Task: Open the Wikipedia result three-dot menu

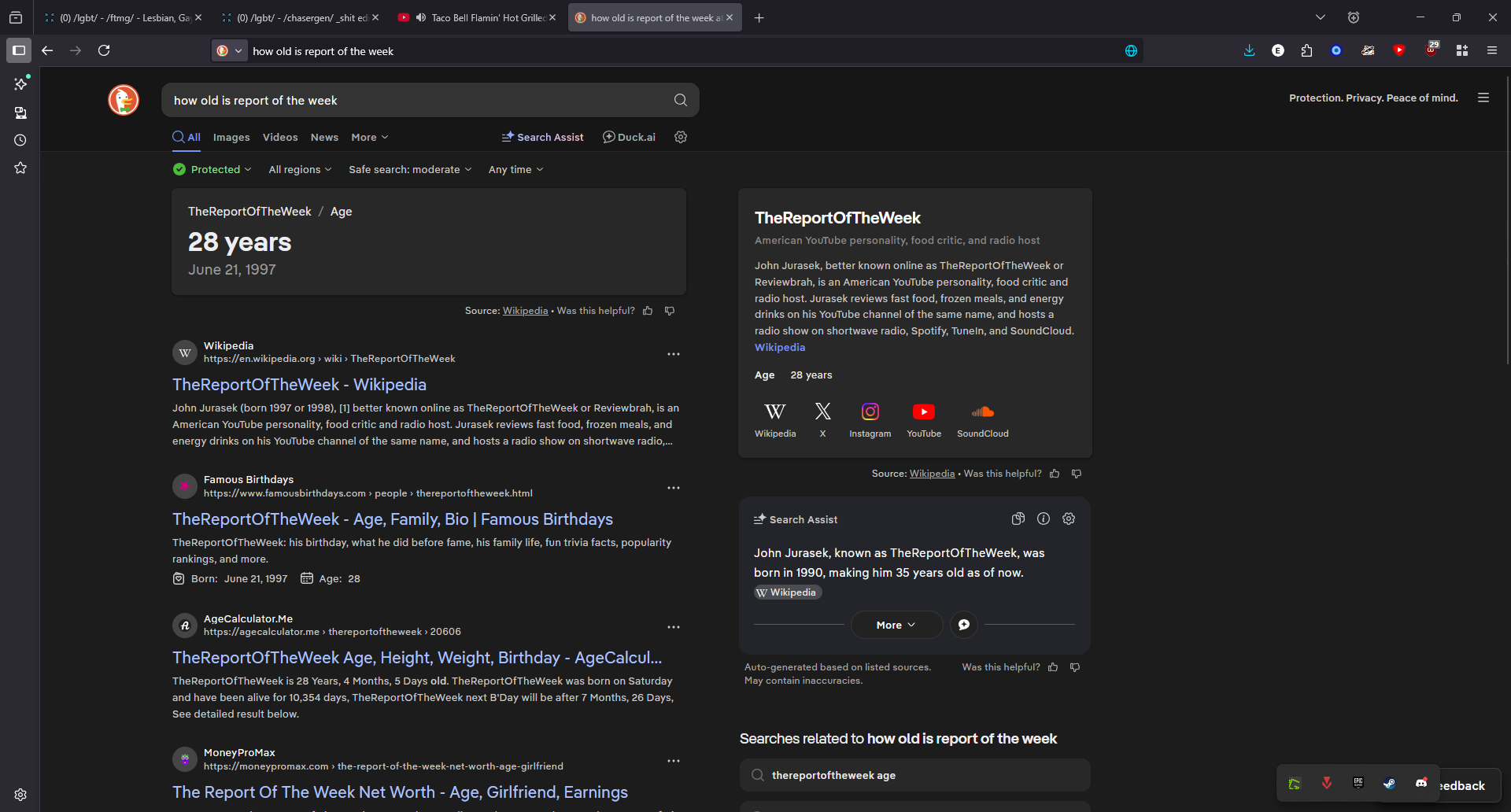Action: coord(674,354)
